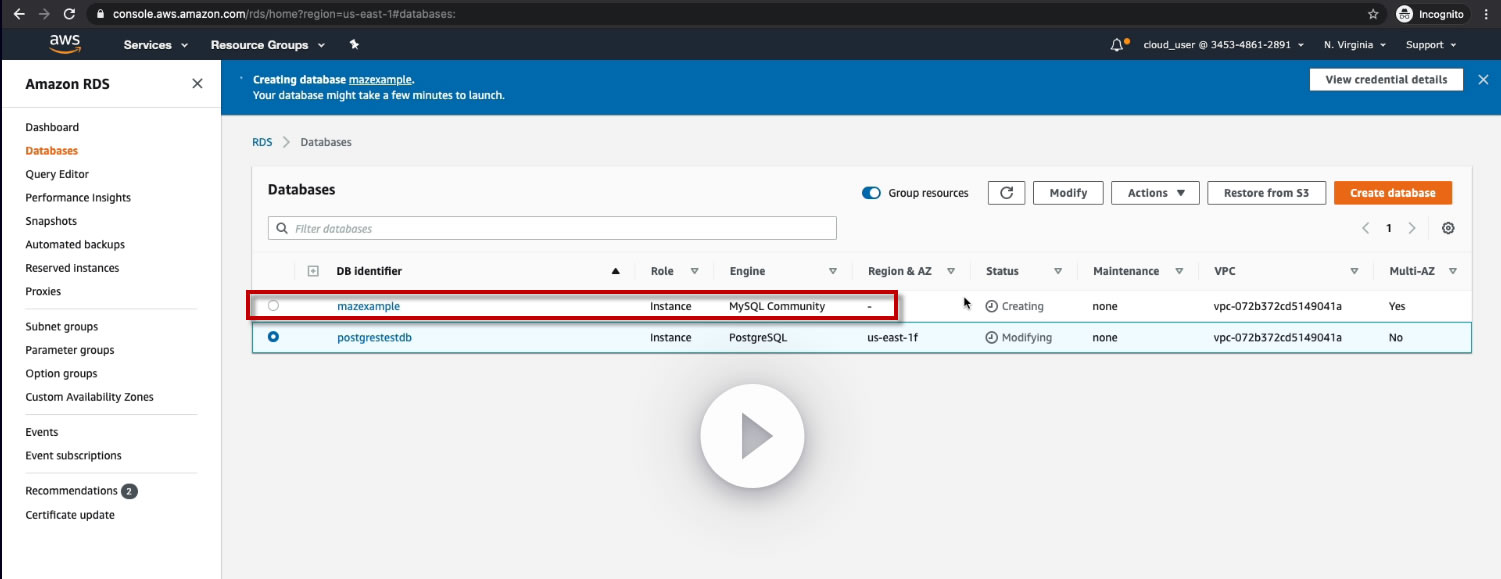Open Snapshots in the sidebar
The height and width of the screenshot is (579, 1501).
tap(51, 221)
